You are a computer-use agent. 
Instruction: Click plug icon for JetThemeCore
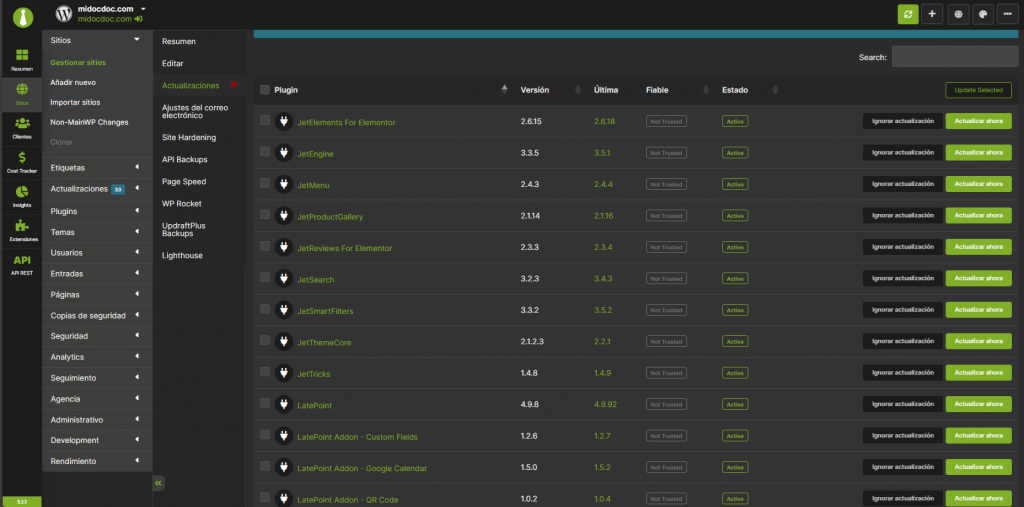tap(283, 342)
